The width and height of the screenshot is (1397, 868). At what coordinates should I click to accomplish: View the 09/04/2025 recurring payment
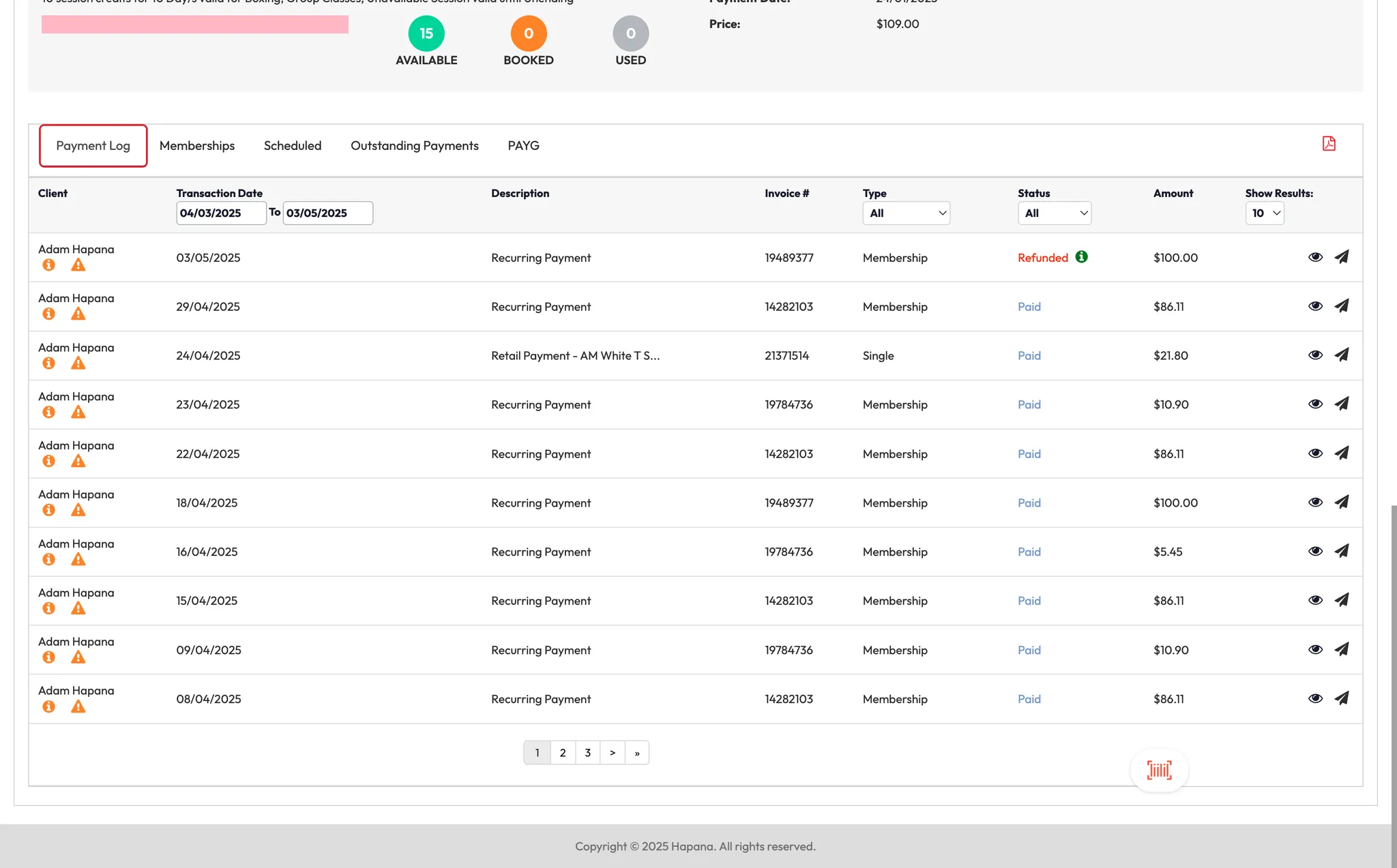[x=1315, y=650]
